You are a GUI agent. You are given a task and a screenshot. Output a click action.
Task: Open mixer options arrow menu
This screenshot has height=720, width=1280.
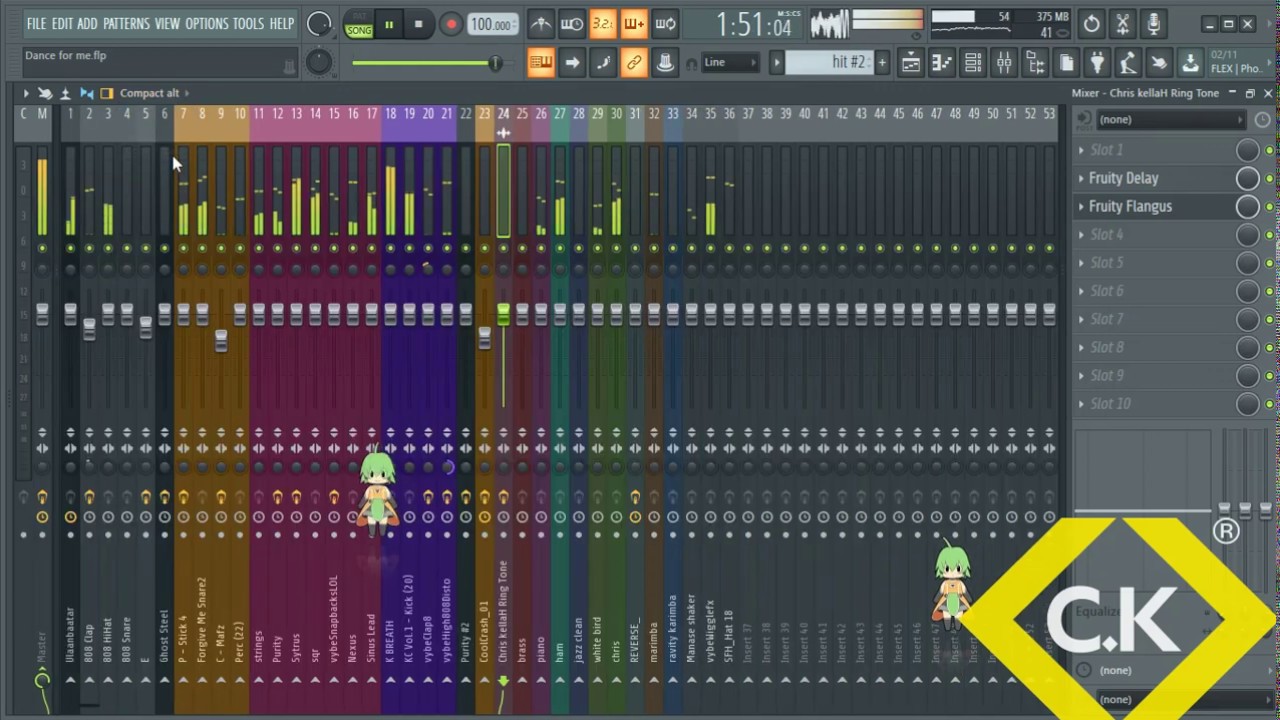click(26, 93)
